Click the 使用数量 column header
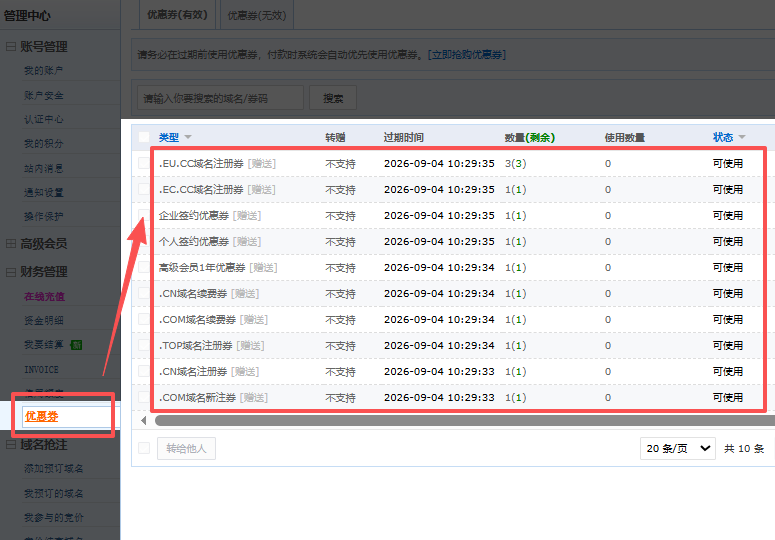 (625, 137)
